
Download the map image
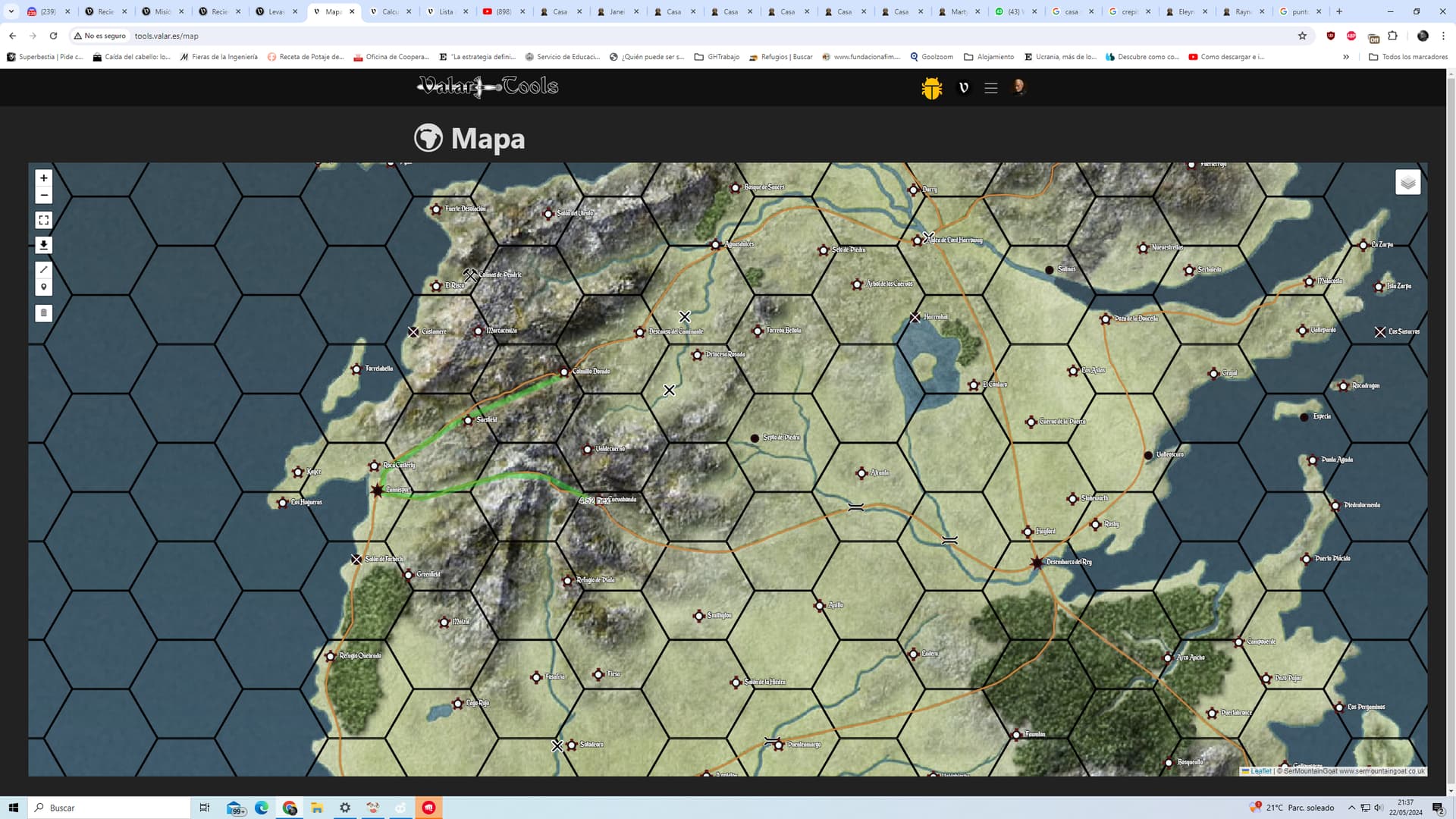(x=43, y=245)
